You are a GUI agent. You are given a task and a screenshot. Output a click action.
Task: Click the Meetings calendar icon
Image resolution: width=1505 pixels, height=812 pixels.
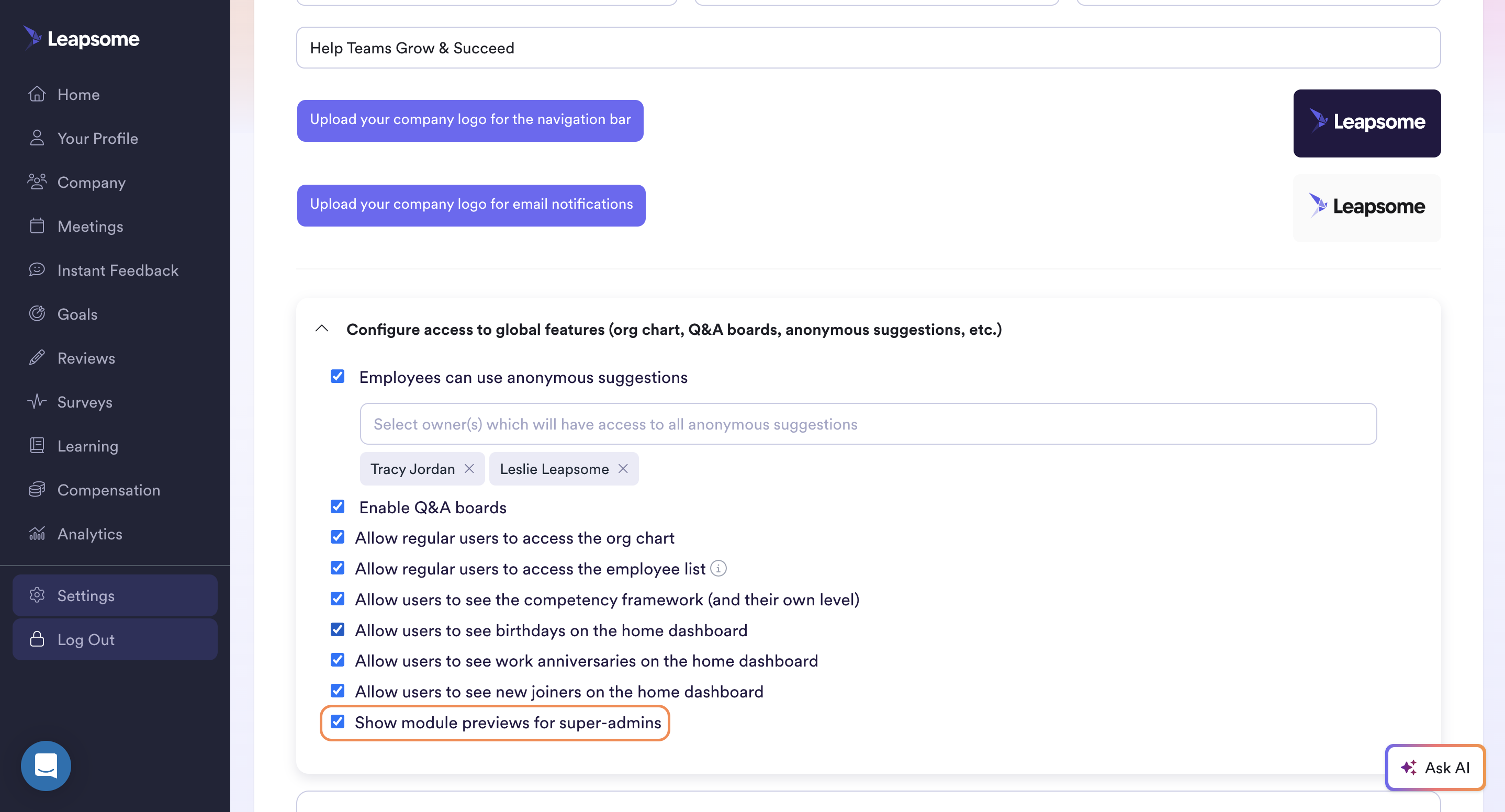37,225
